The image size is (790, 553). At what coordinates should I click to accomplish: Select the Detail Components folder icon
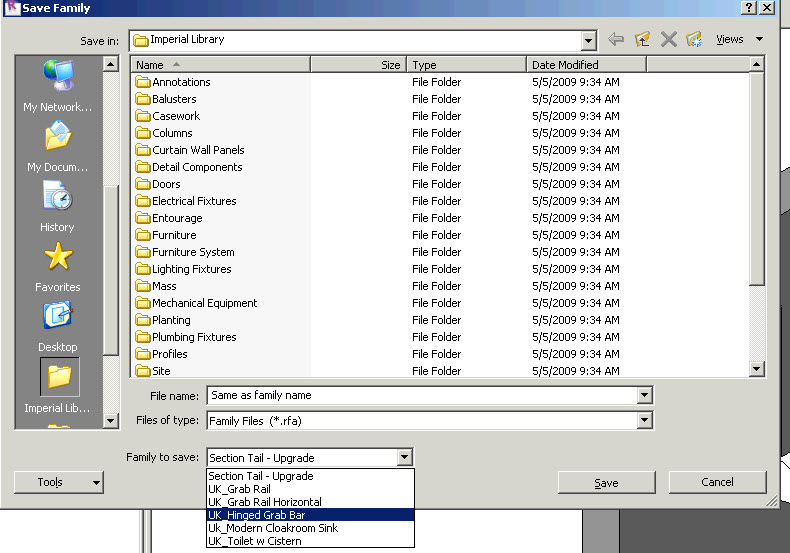click(143, 167)
